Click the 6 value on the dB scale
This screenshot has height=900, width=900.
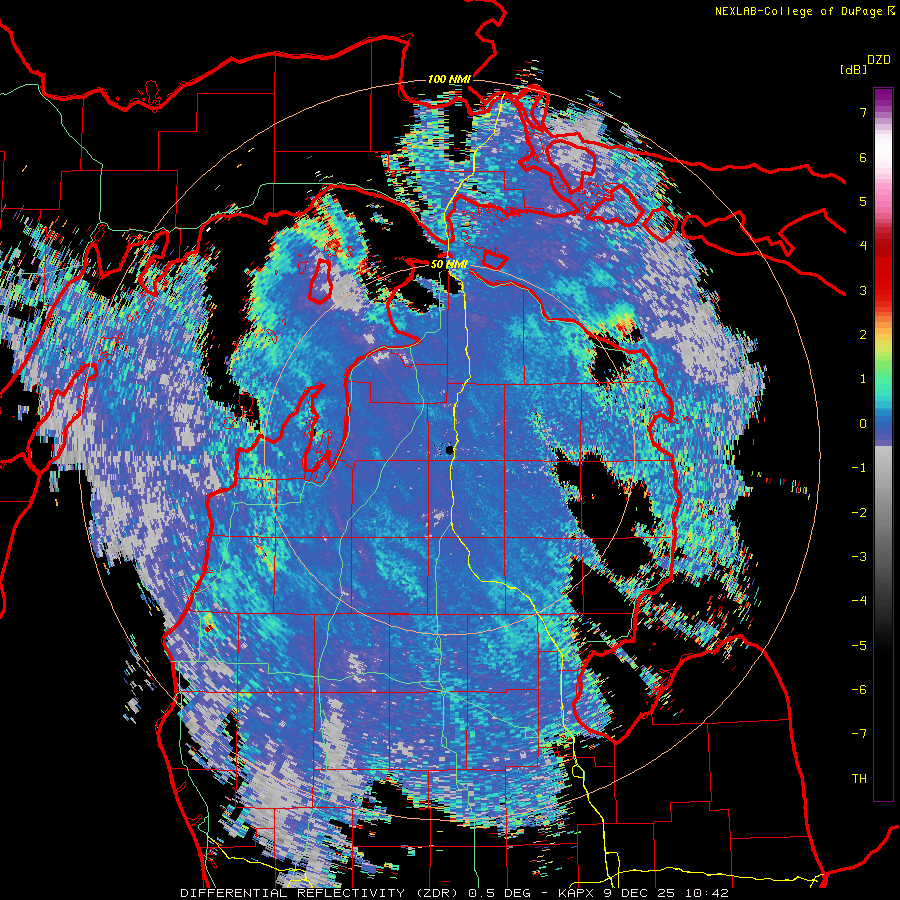[863, 157]
